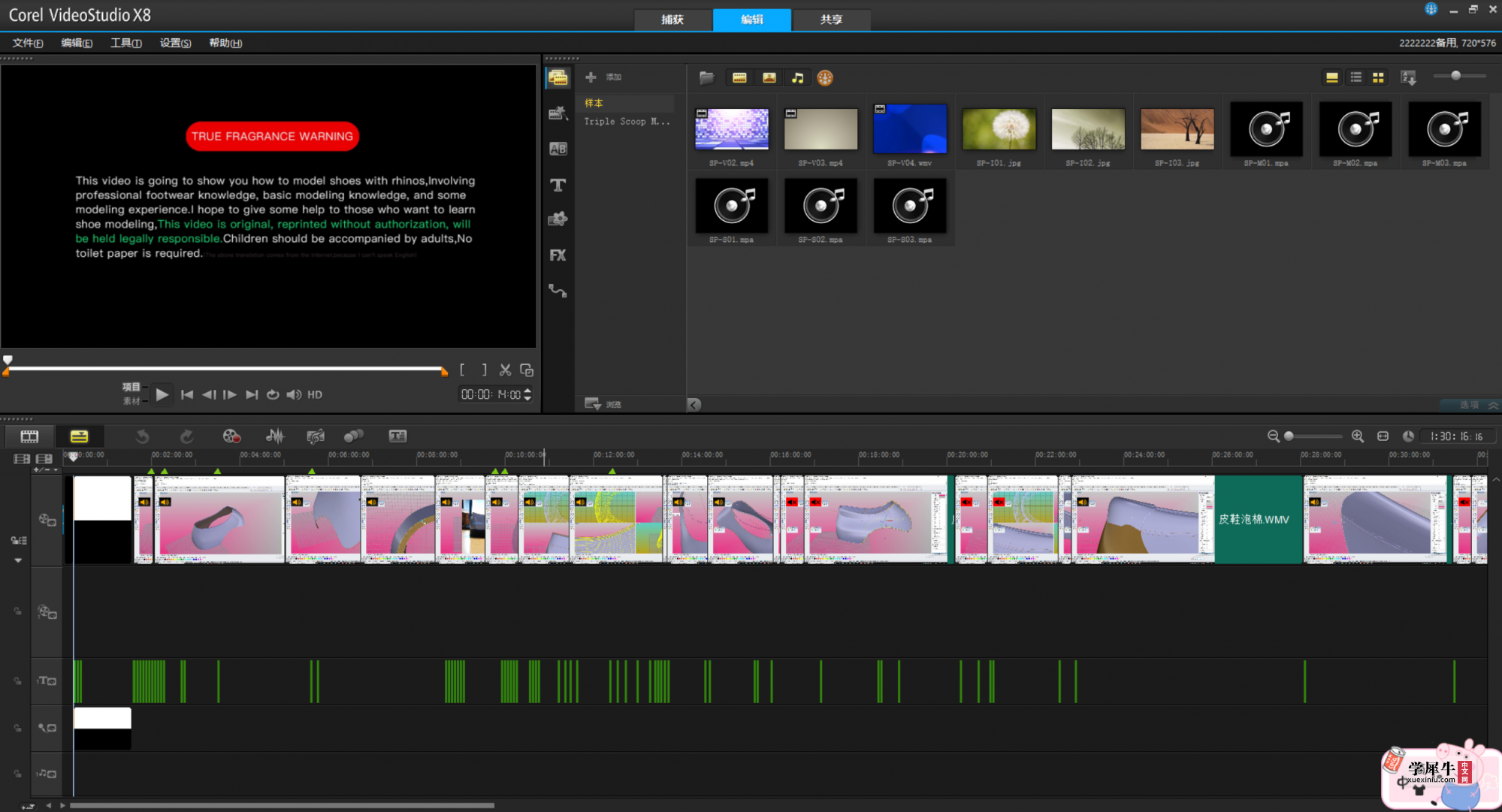This screenshot has width=1502, height=812.
Task: Fit project in timeline window
Action: click(1383, 436)
